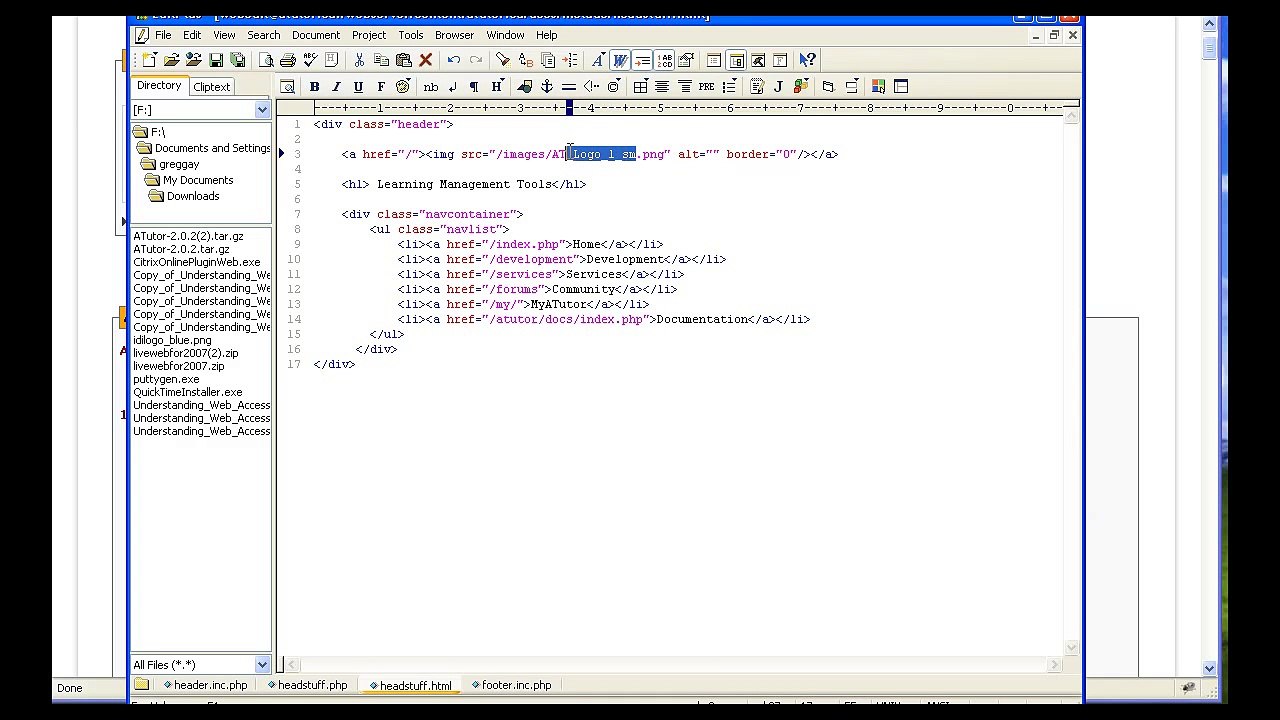Switch to header.inc.php document tab

pyautogui.click(x=205, y=685)
